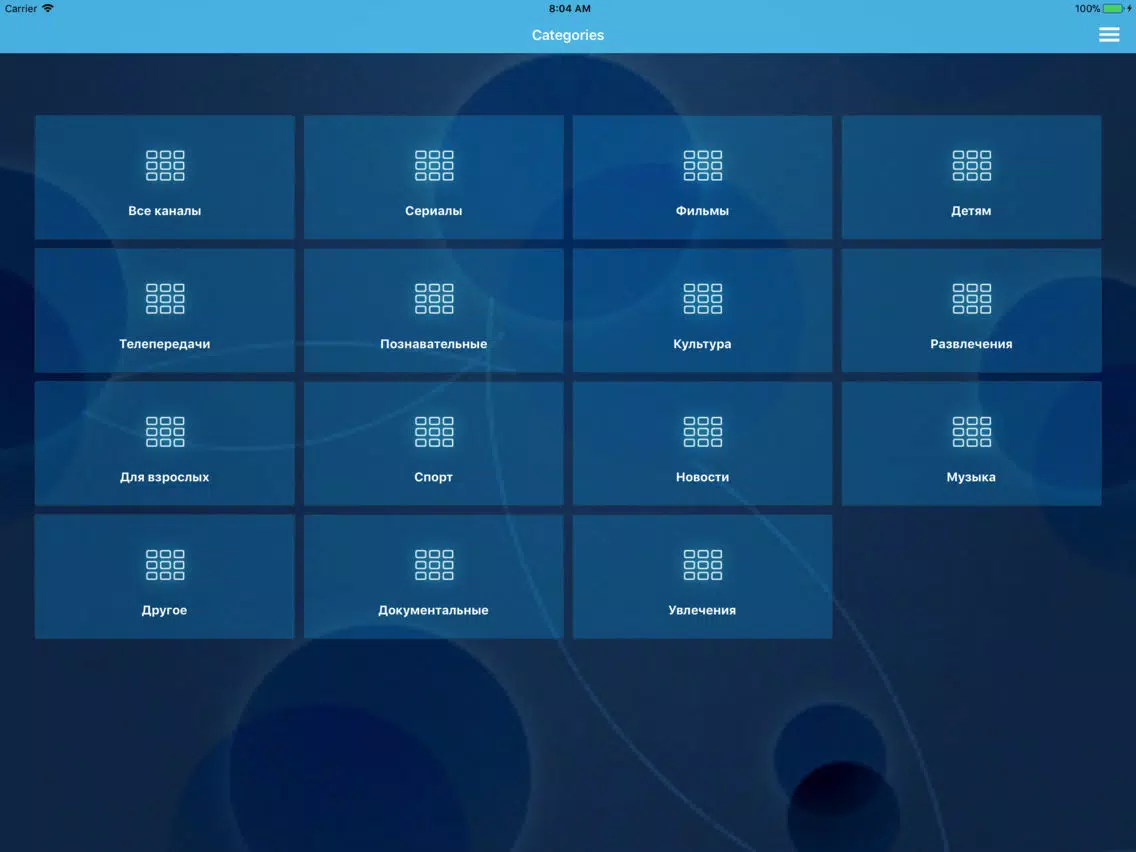This screenshot has height=852, width=1136.
Task: Tap the Для взрослых grid icon
Action: pyautogui.click(x=165, y=432)
